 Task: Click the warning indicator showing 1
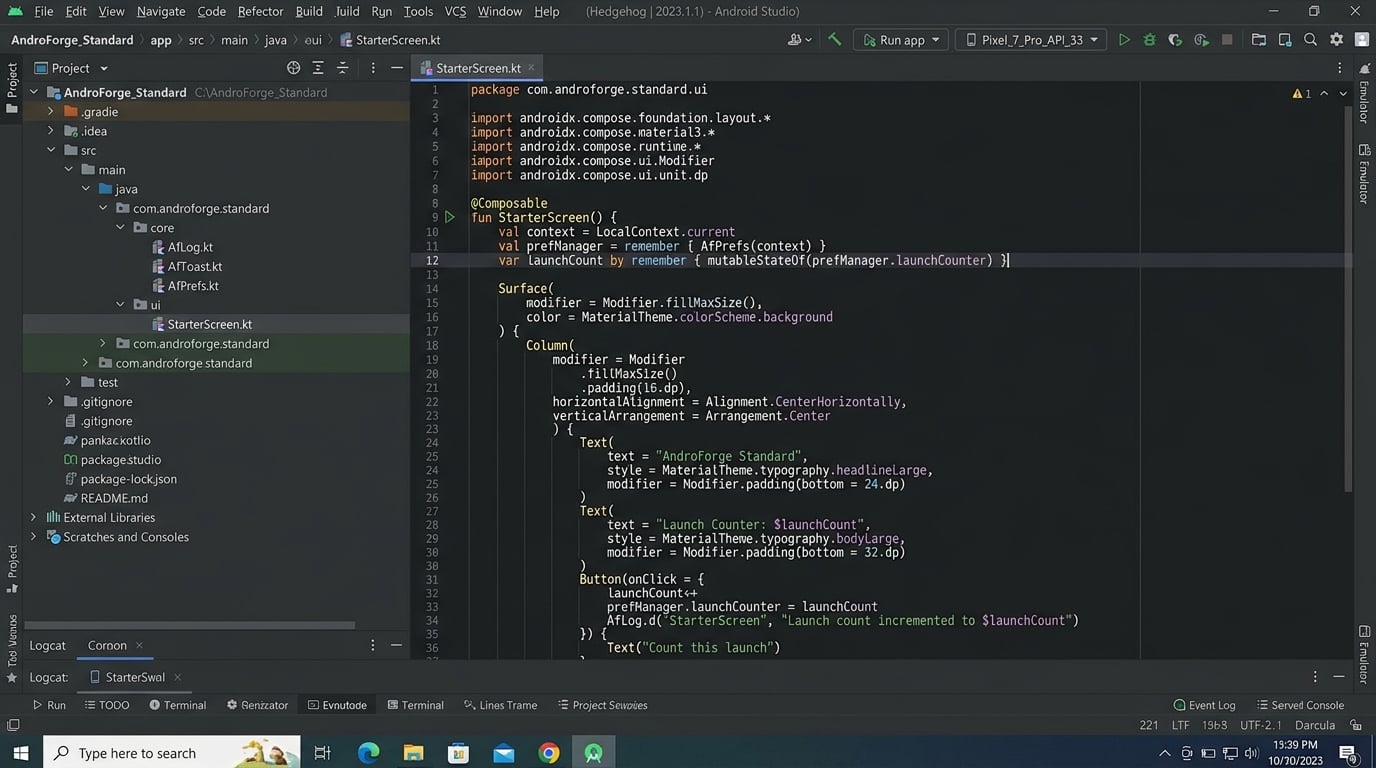(1302, 93)
